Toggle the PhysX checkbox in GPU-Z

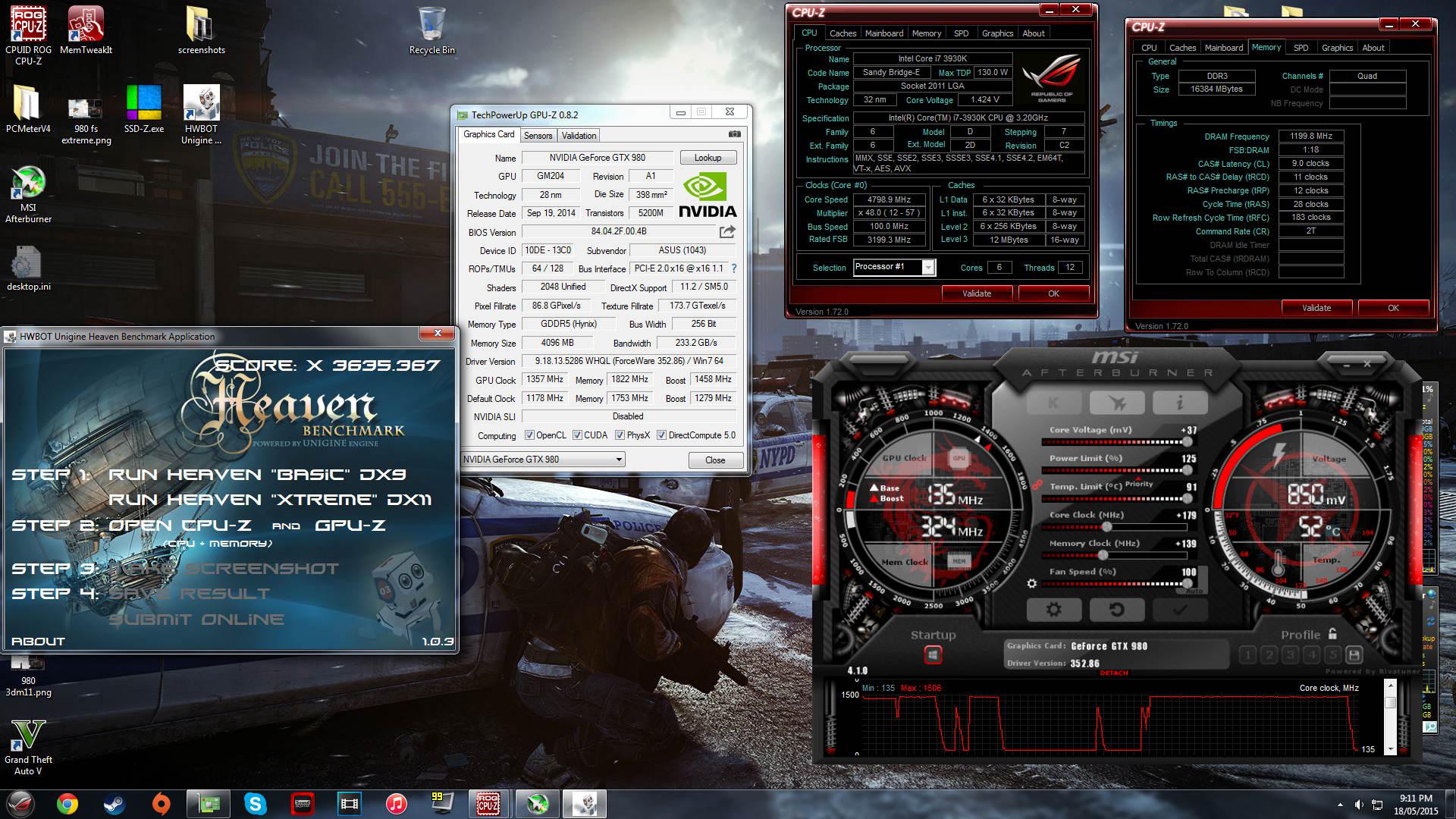[x=620, y=435]
